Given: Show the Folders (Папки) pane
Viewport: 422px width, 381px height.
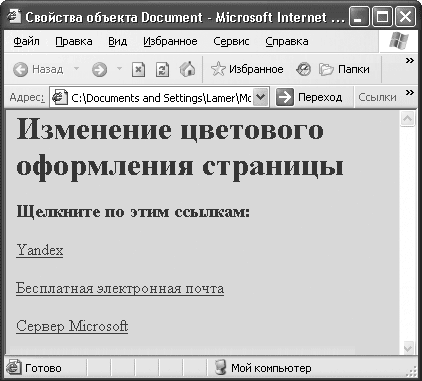Looking at the screenshot, I should (x=344, y=69).
